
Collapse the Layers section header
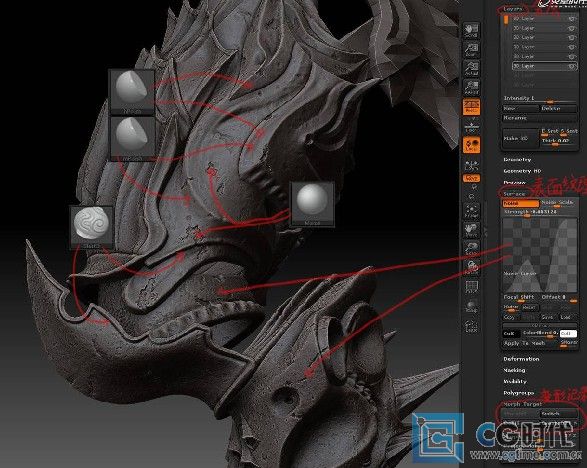click(x=513, y=9)
